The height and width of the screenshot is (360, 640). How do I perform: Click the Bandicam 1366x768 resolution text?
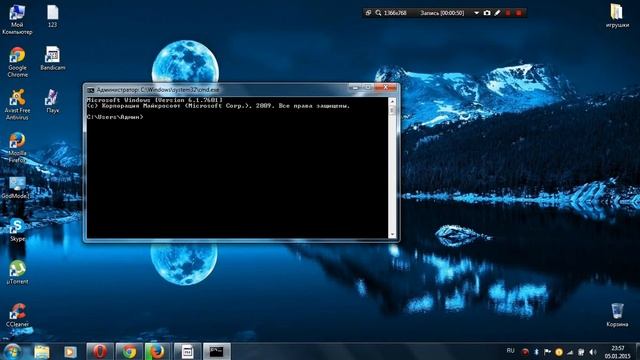(x=395, y=13)
